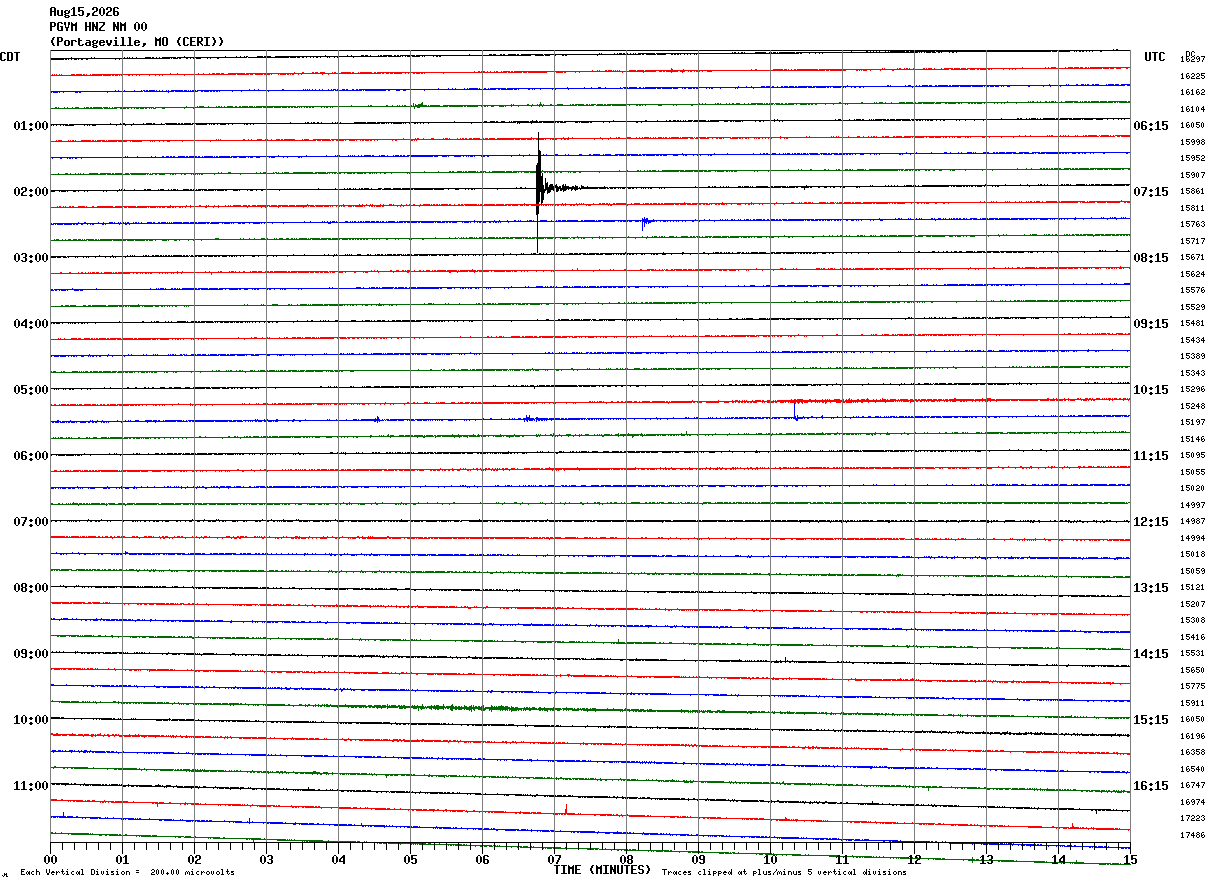Image resolution: width=1210 pixels, height=886 pixels.
Task: Click the Traces clipped at plus/minus 5 note
Action: [x=784, y=873]
